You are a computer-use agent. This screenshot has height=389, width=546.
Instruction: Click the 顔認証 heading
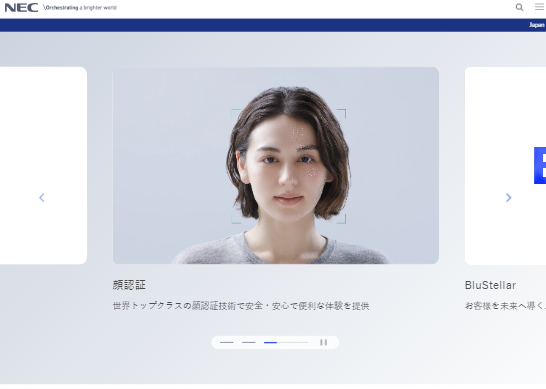tap(129, 285)
